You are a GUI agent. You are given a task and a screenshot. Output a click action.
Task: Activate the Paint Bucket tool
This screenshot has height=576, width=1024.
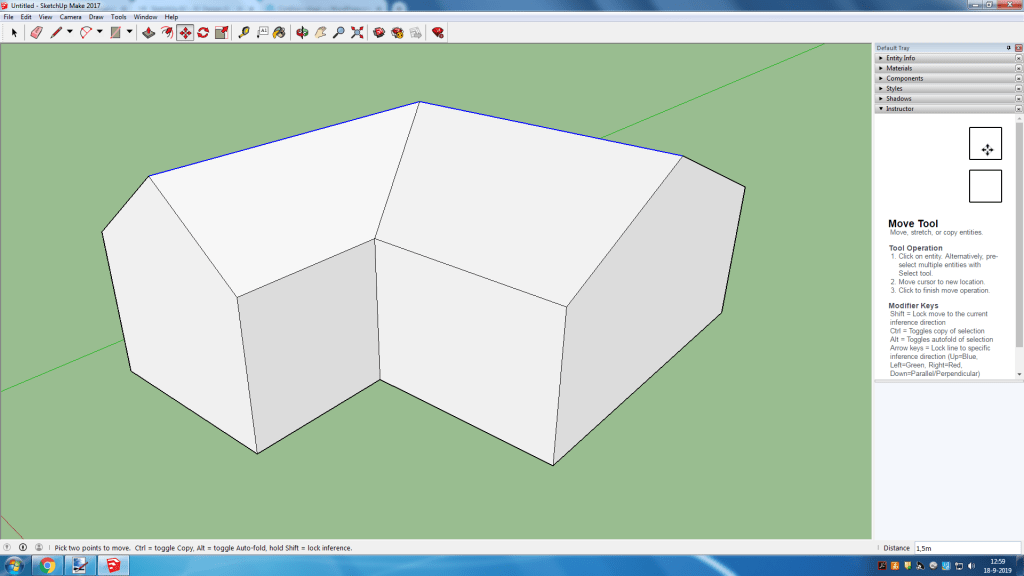tap(279, 32)
